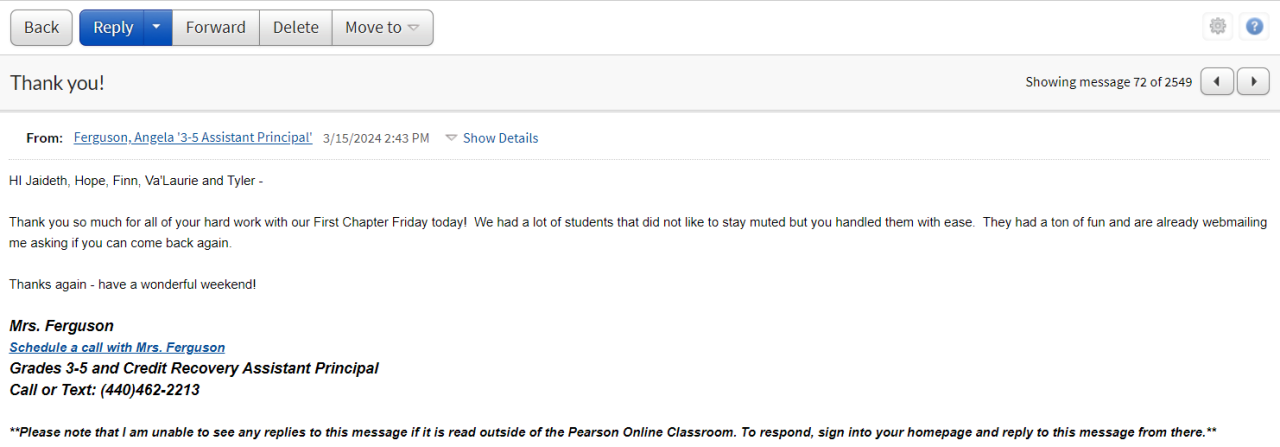The height and width of the screenshot is (447, 1280).
Task: Delete the current message
Action: [x=295, y=27]
